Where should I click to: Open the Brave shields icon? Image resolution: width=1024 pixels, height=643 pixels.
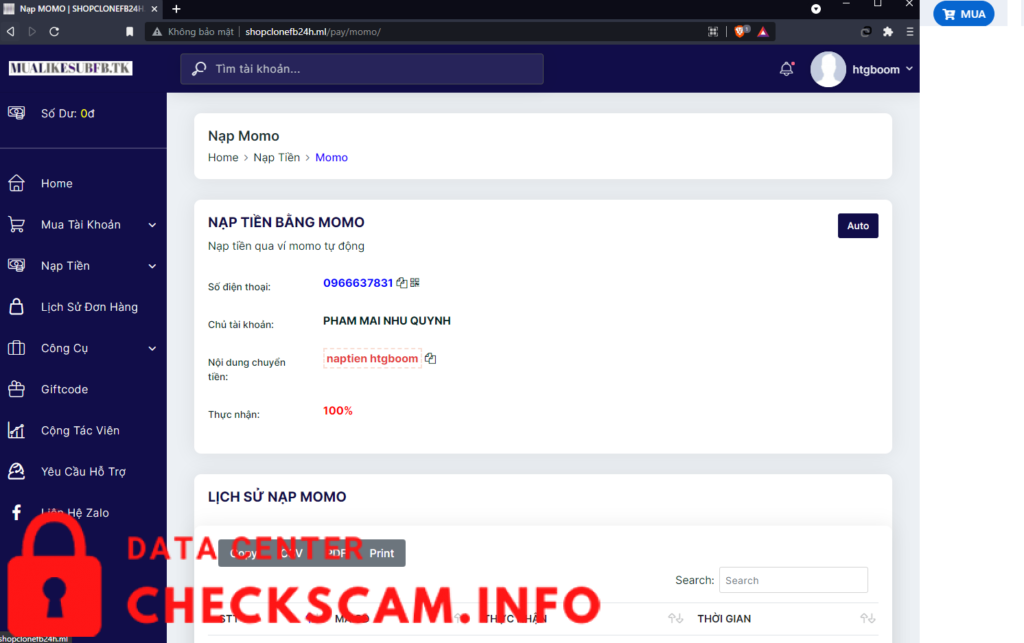click(741, 31)
